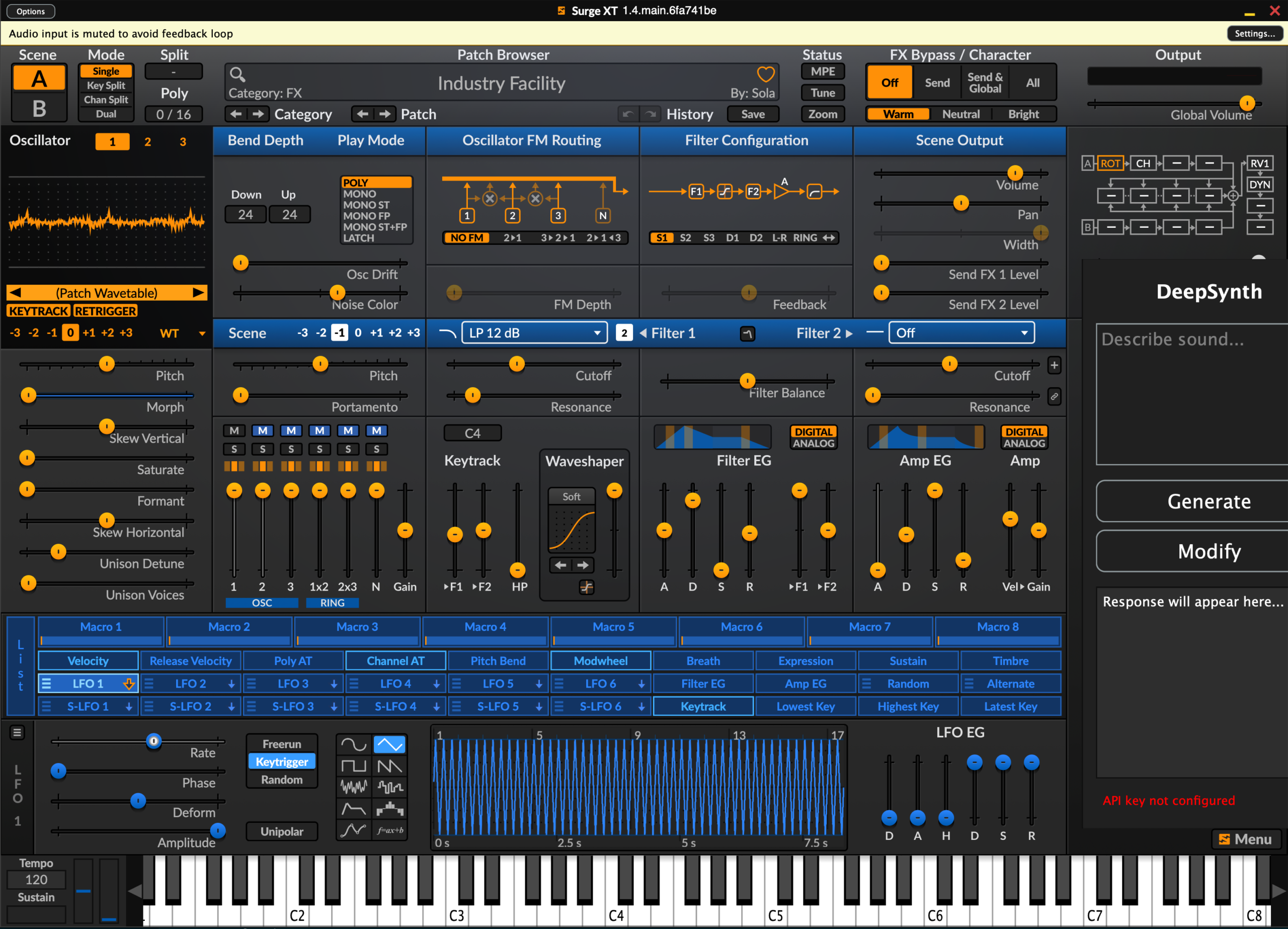Select the square LFO waveform shape
This screenshot has width=1288, height=929.
tap(353, 767)
